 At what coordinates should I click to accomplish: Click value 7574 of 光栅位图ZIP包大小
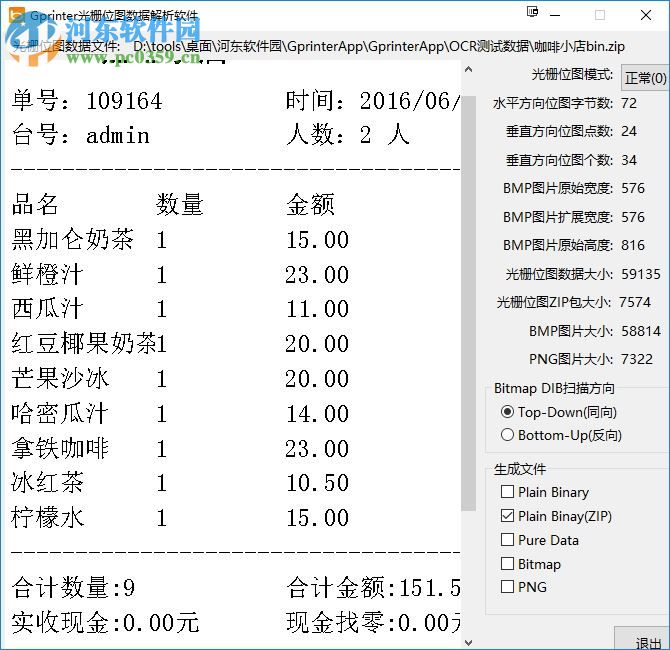coord(635,302)
